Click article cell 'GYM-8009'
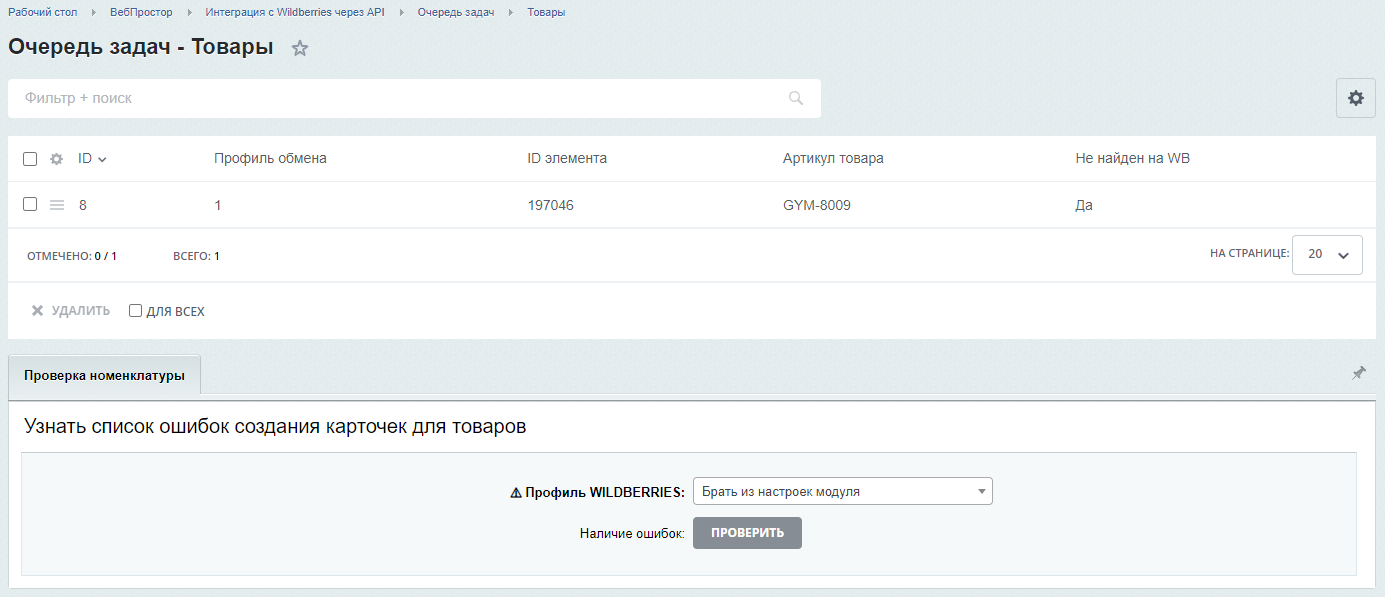The height and width of the screenshot is (597, 1385). click(x=817, y=205)
